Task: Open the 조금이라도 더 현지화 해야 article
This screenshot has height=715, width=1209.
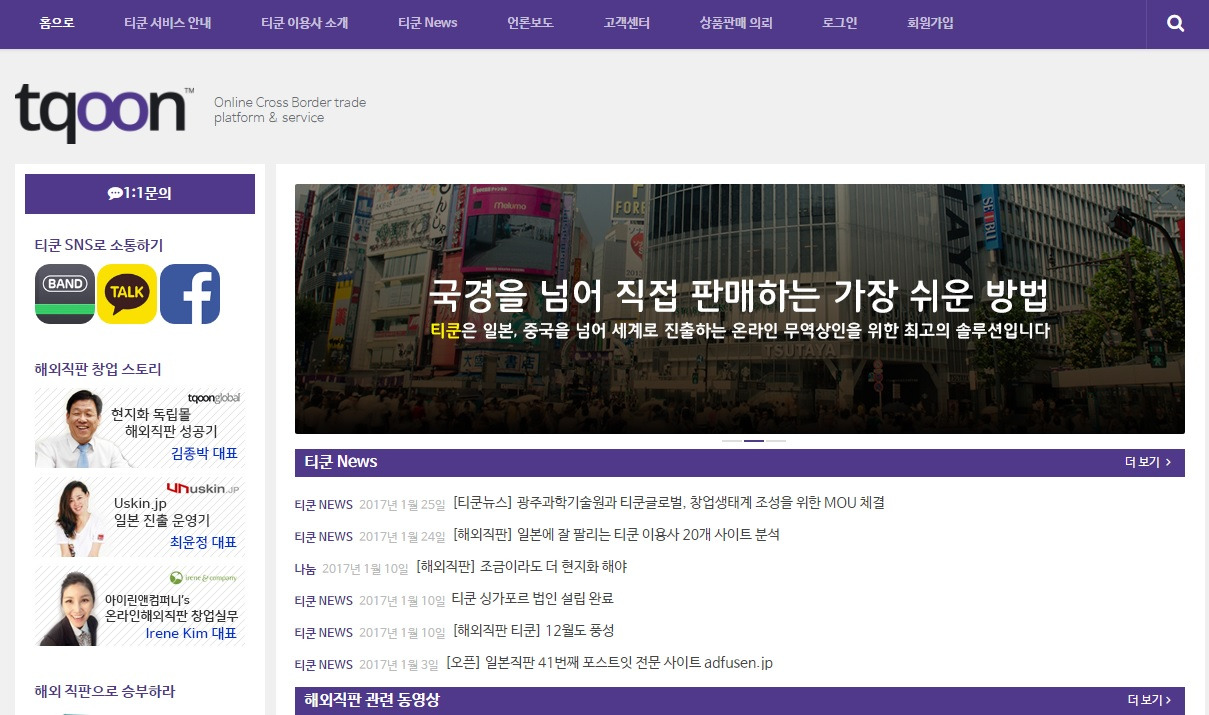Action: coord(521,566)
